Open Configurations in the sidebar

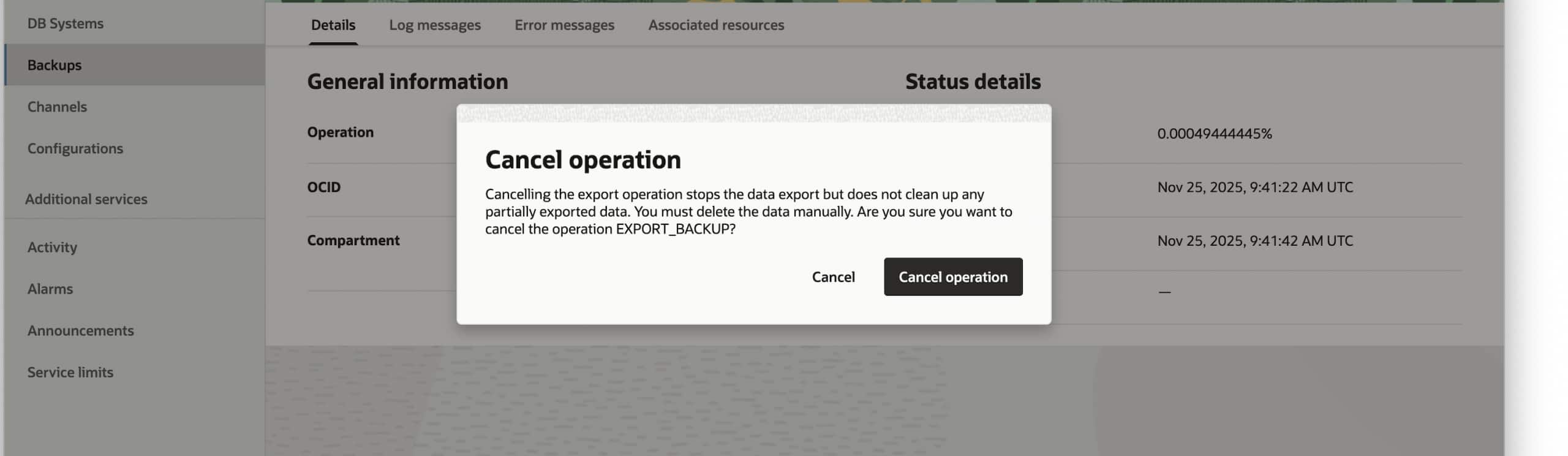(x=75, y=148)
